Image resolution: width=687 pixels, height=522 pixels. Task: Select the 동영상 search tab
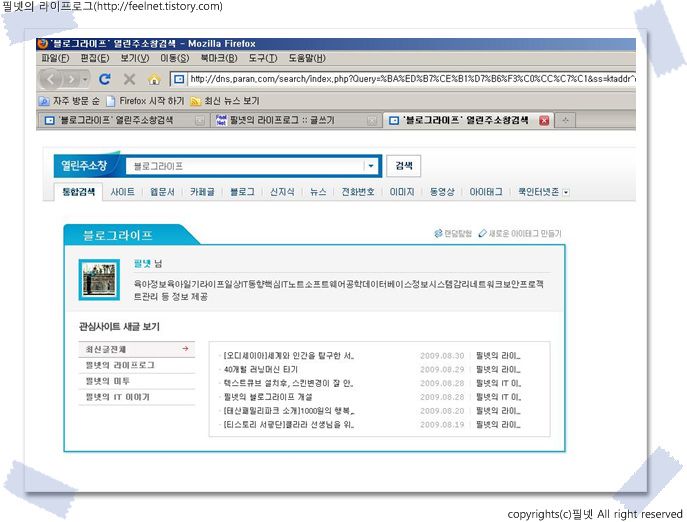[442, 192]
